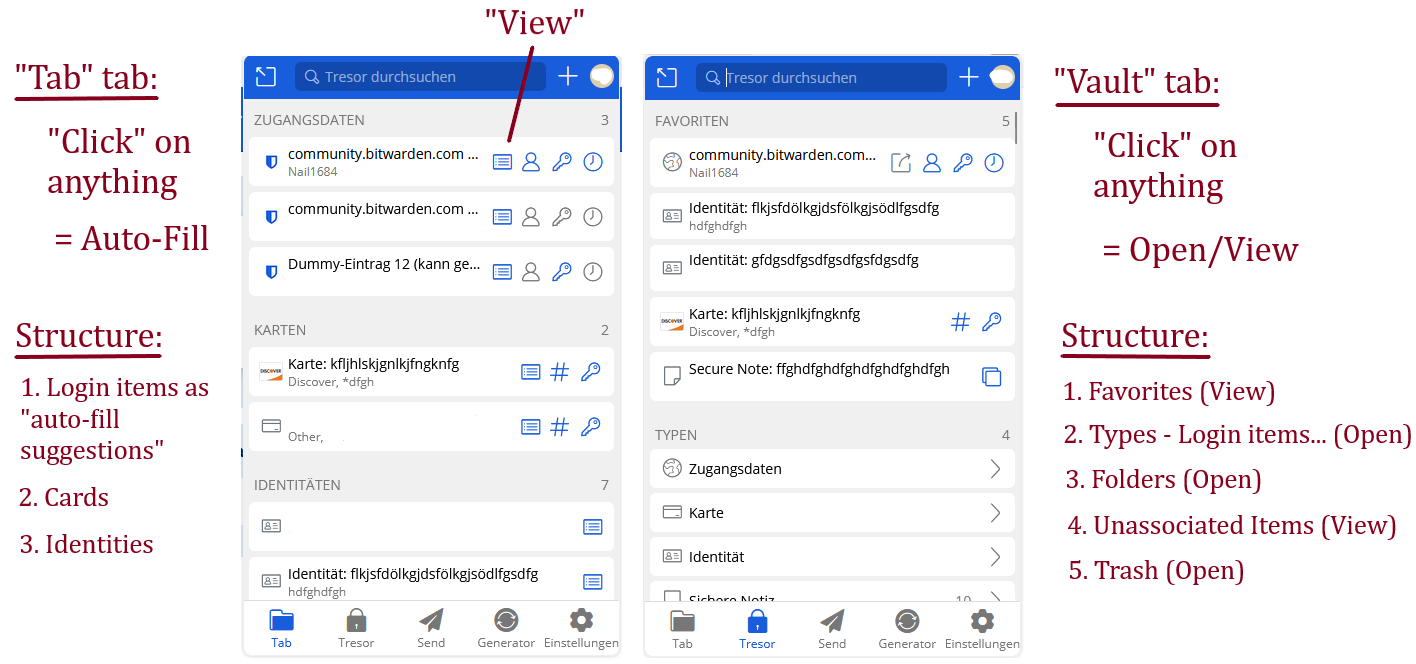Copy username on Nail1684 row in left popup
Image resolution: width=1416 pixels, height=664 pixels.
point(532,162)
